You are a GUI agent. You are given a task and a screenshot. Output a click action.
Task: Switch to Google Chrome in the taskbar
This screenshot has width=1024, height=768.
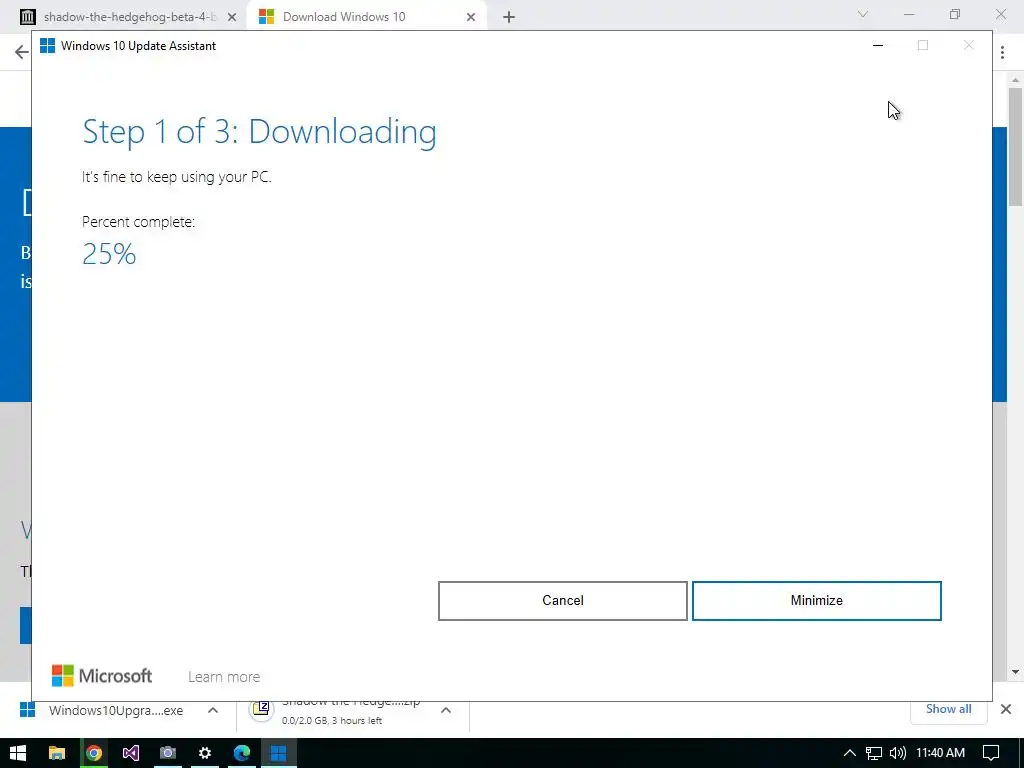click(x=94, y=753)
